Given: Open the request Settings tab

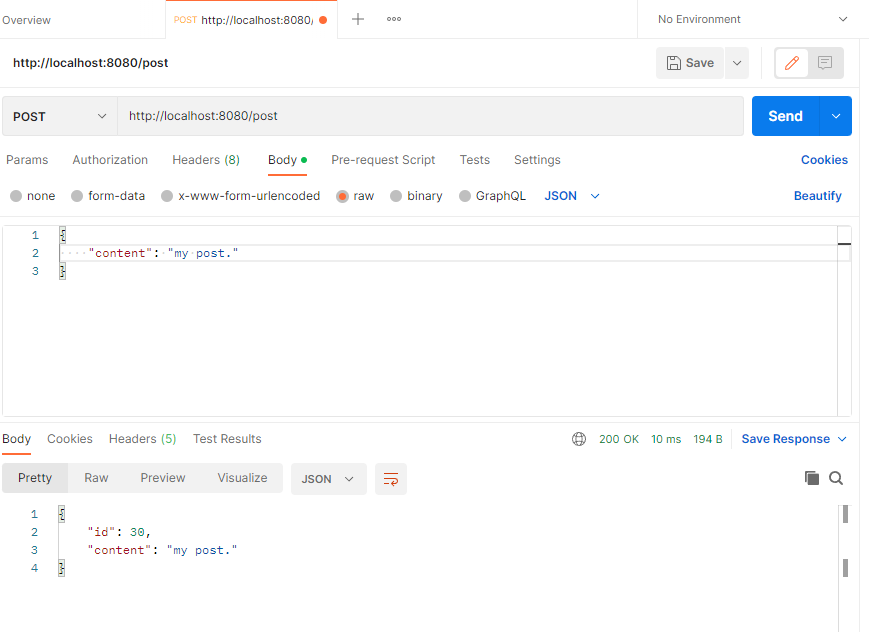Looking at the screenshot, I should tap(537, 160).
